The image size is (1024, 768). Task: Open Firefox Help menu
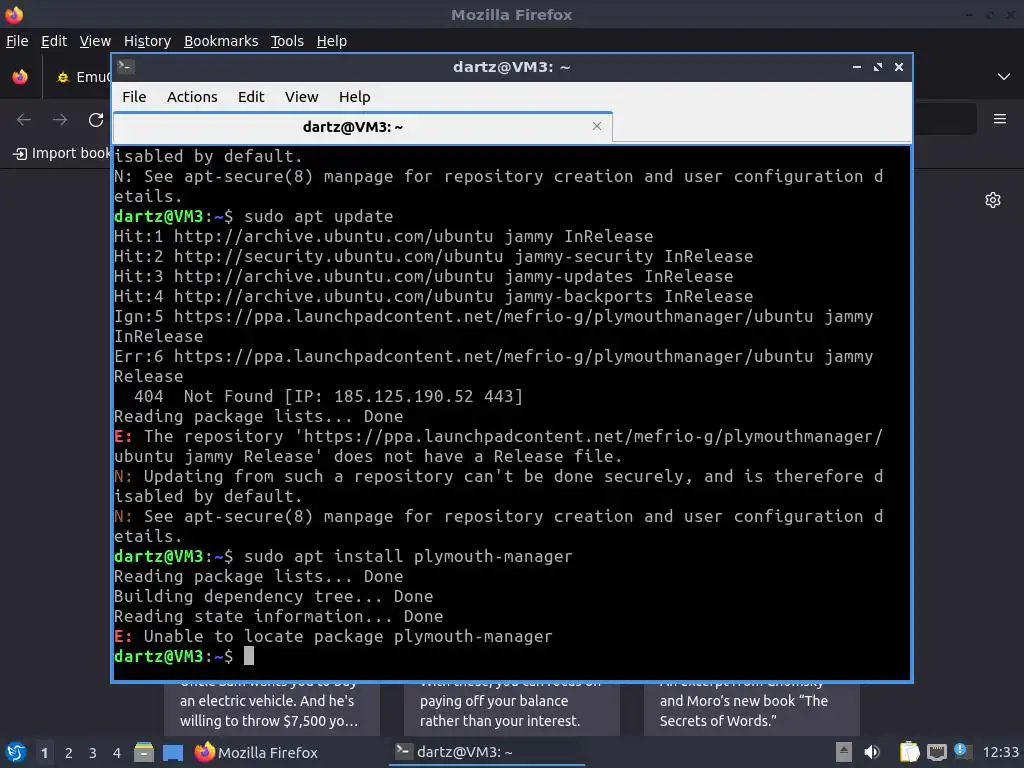[x=331, y=41]
